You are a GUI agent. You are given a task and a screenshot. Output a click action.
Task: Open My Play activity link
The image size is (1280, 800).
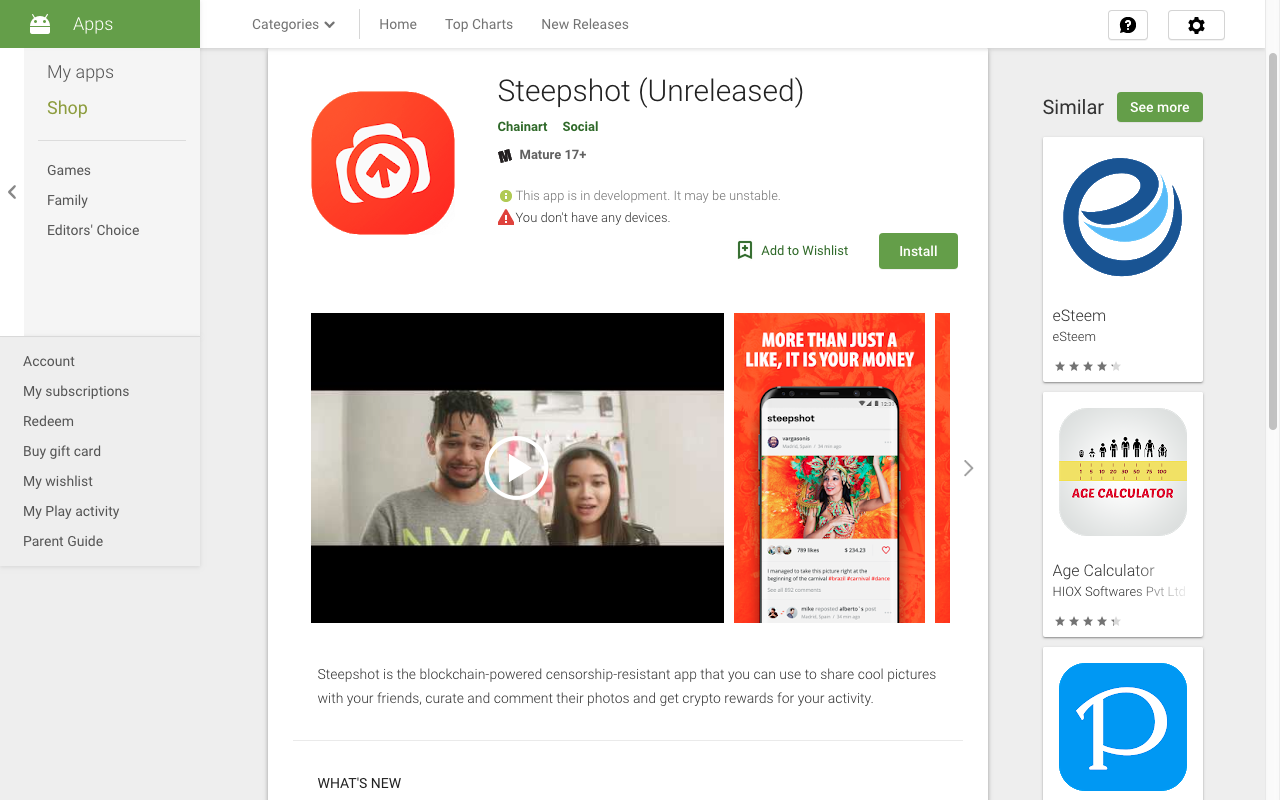(x=71, y=511)
